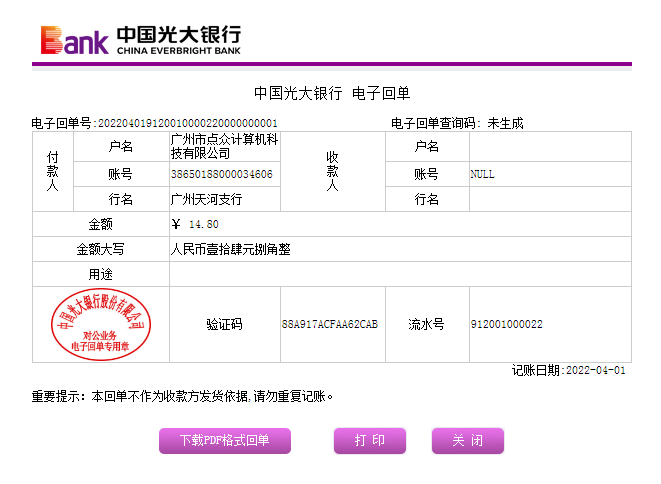Screen dimensions: 661x484
Task: Click the amount value ¥ 14.80
Action: [196, 224]
